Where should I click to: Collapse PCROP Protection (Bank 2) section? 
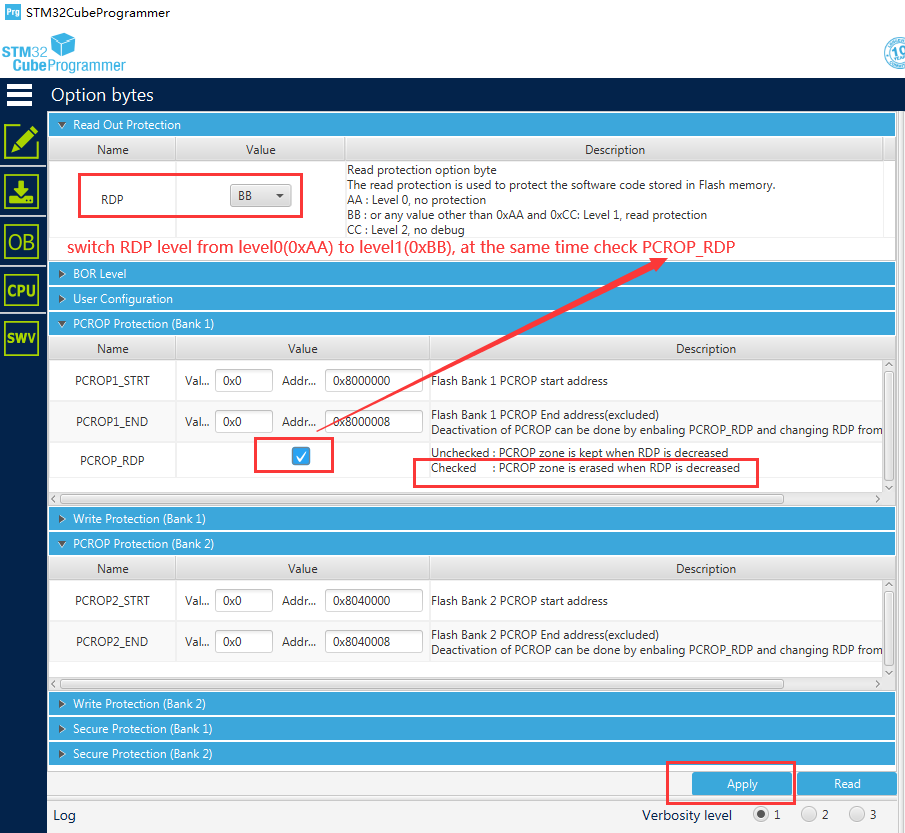coord(472,544)
